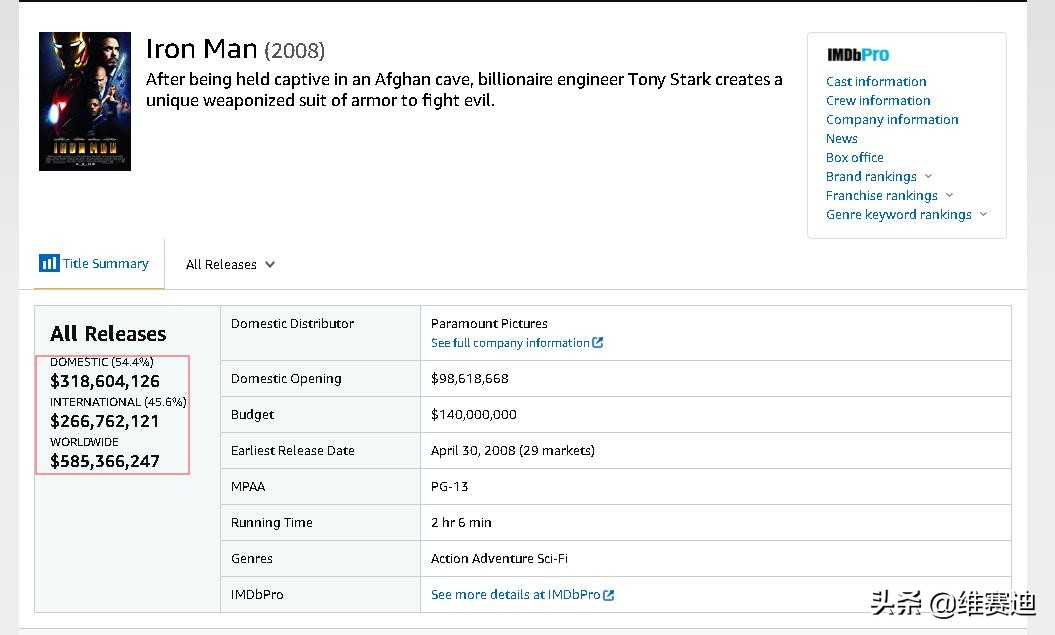Open the Iron Man poster thumbnail

click(x=85, y=101)
